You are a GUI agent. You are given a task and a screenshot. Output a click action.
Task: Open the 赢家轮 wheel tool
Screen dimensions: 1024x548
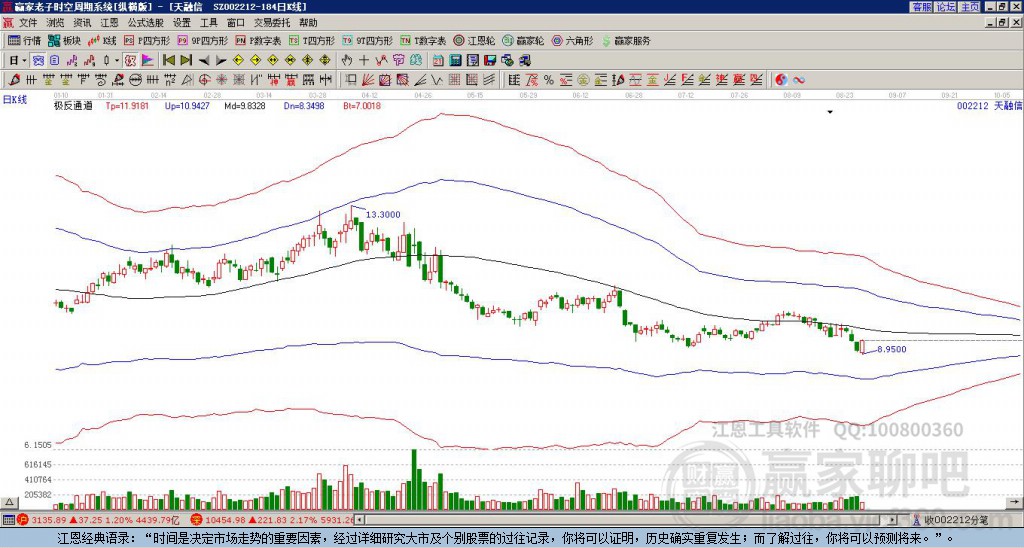pos(524,40)
